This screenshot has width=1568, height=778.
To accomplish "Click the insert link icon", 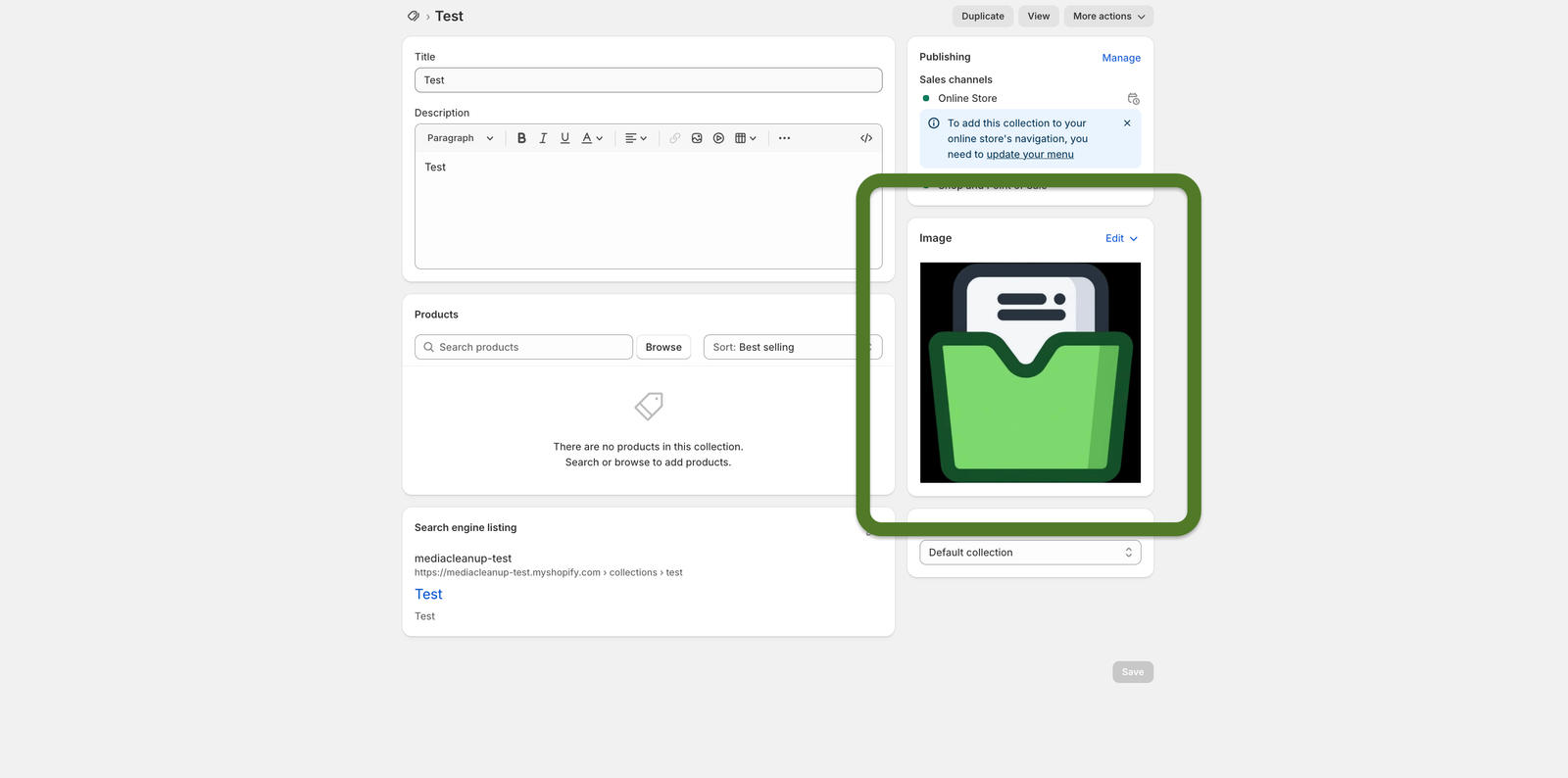I will click(675, 138).
